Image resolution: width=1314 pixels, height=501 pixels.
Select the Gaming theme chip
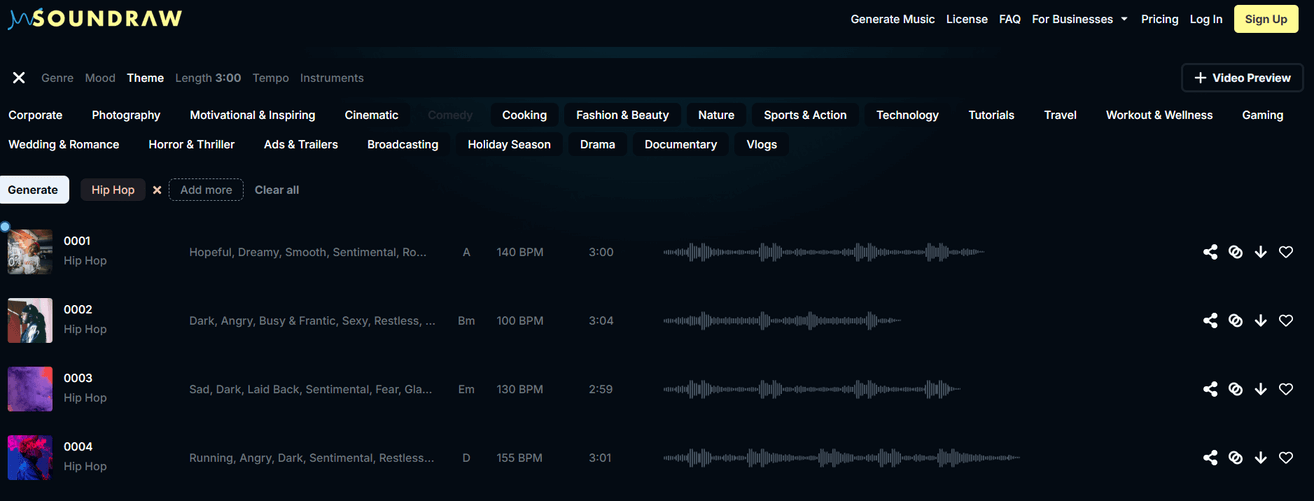(x=1262, y=115)
